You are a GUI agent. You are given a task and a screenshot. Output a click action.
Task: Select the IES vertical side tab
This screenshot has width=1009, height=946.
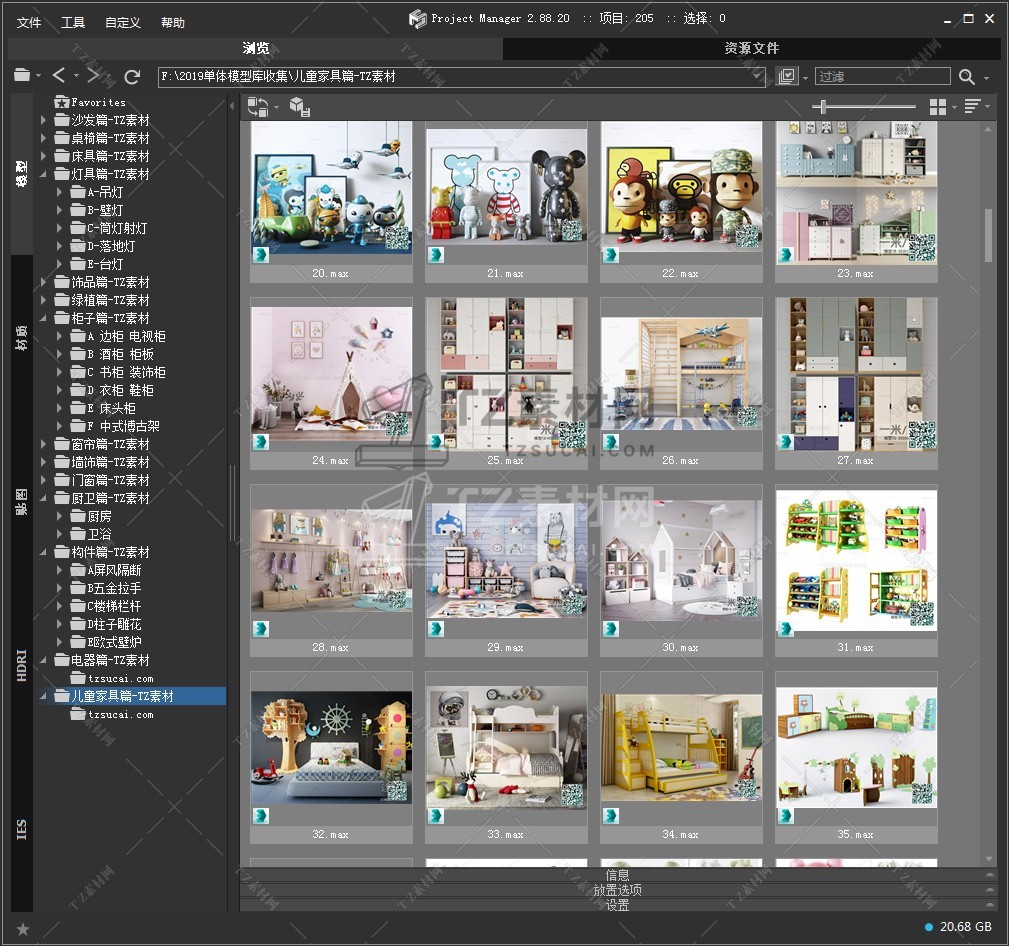tap(22, 830)
